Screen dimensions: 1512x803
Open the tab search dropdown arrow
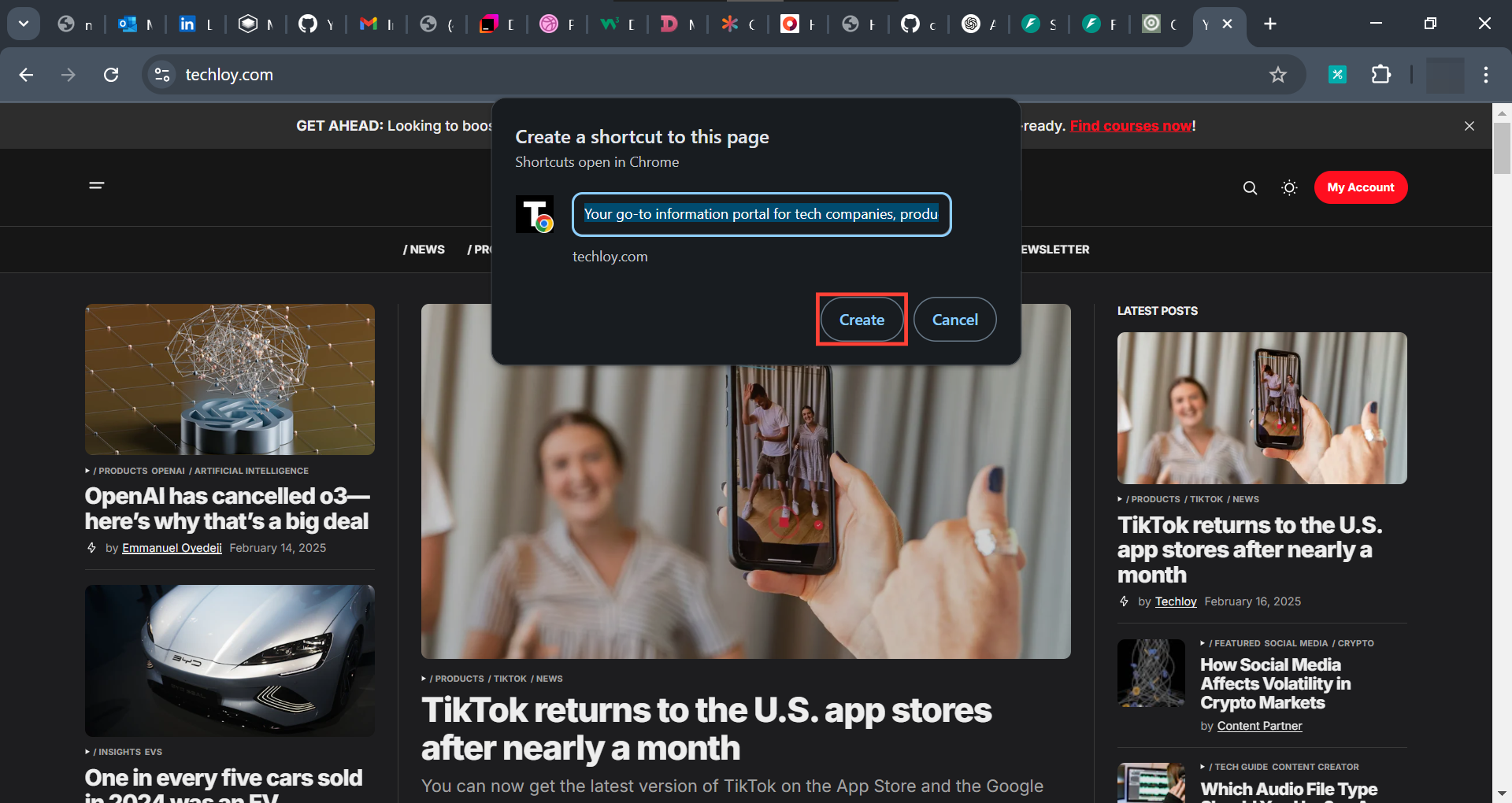point(24,24)
